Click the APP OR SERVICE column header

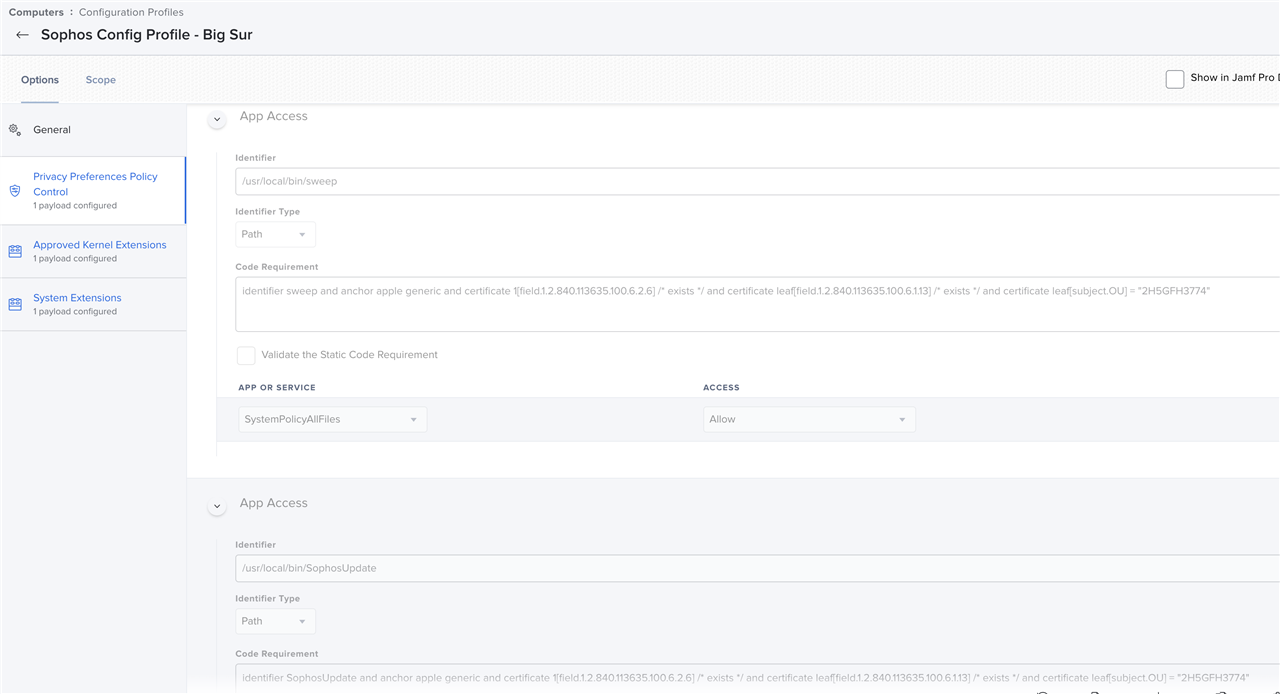[277, 387]
